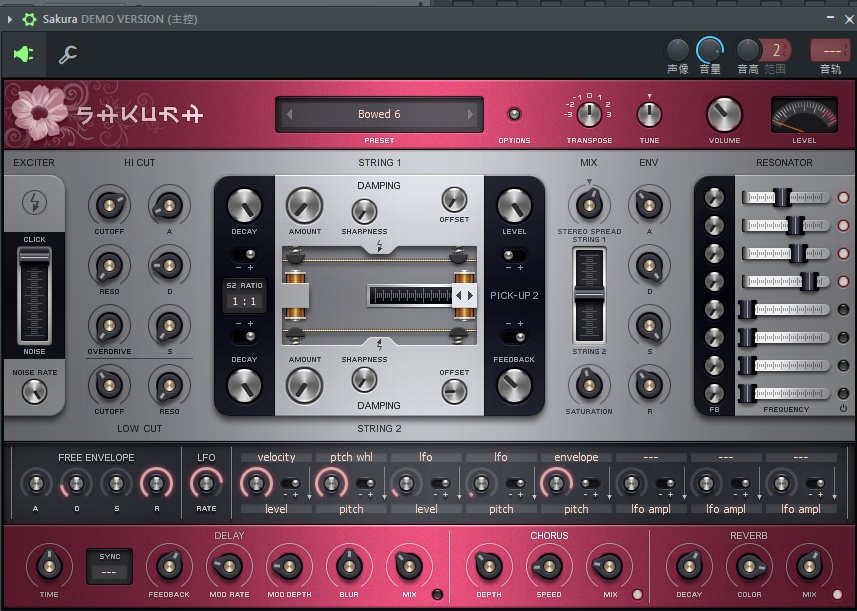The height and width of the screenshot is (611, 857).
Task: Click the plus to increase the S2 RATIO
Action: point(252,266)
